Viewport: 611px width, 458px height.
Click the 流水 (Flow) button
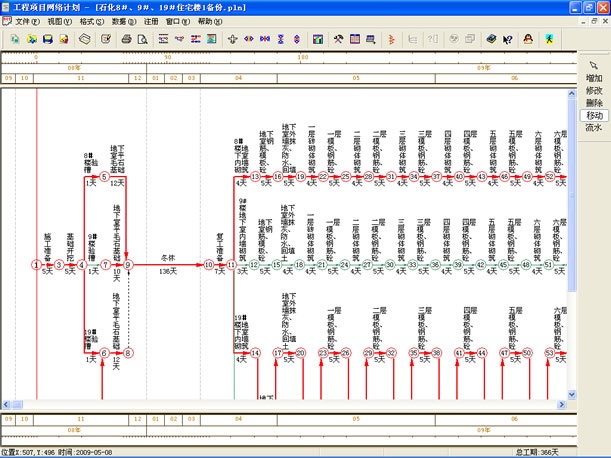pyautogui.click(x=594, y=128)
